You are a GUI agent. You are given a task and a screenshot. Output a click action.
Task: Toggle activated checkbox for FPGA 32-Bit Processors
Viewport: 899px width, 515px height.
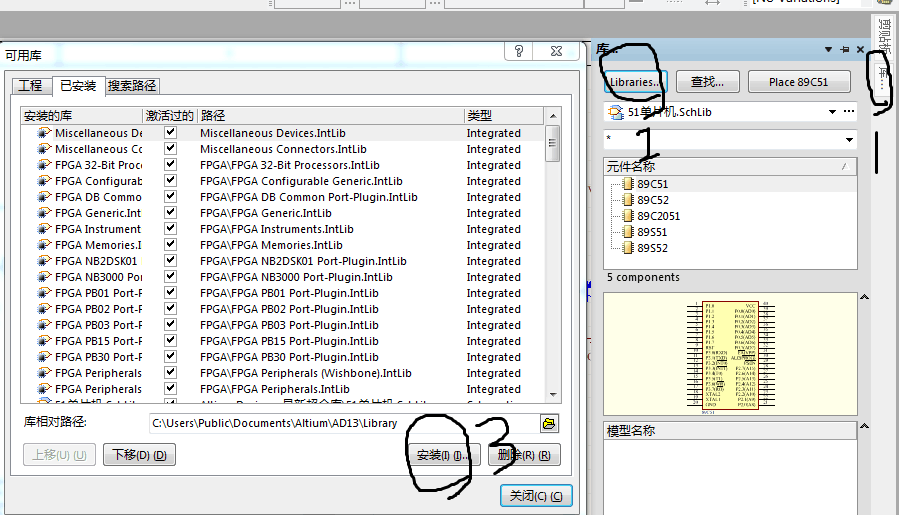[x=170, y=165]
